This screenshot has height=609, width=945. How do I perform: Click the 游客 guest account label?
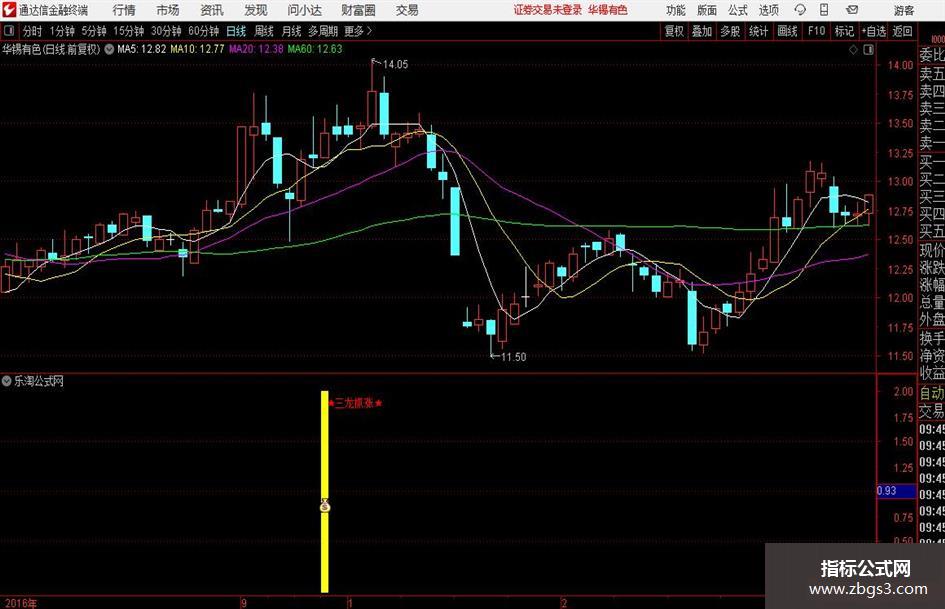[903, 10]
